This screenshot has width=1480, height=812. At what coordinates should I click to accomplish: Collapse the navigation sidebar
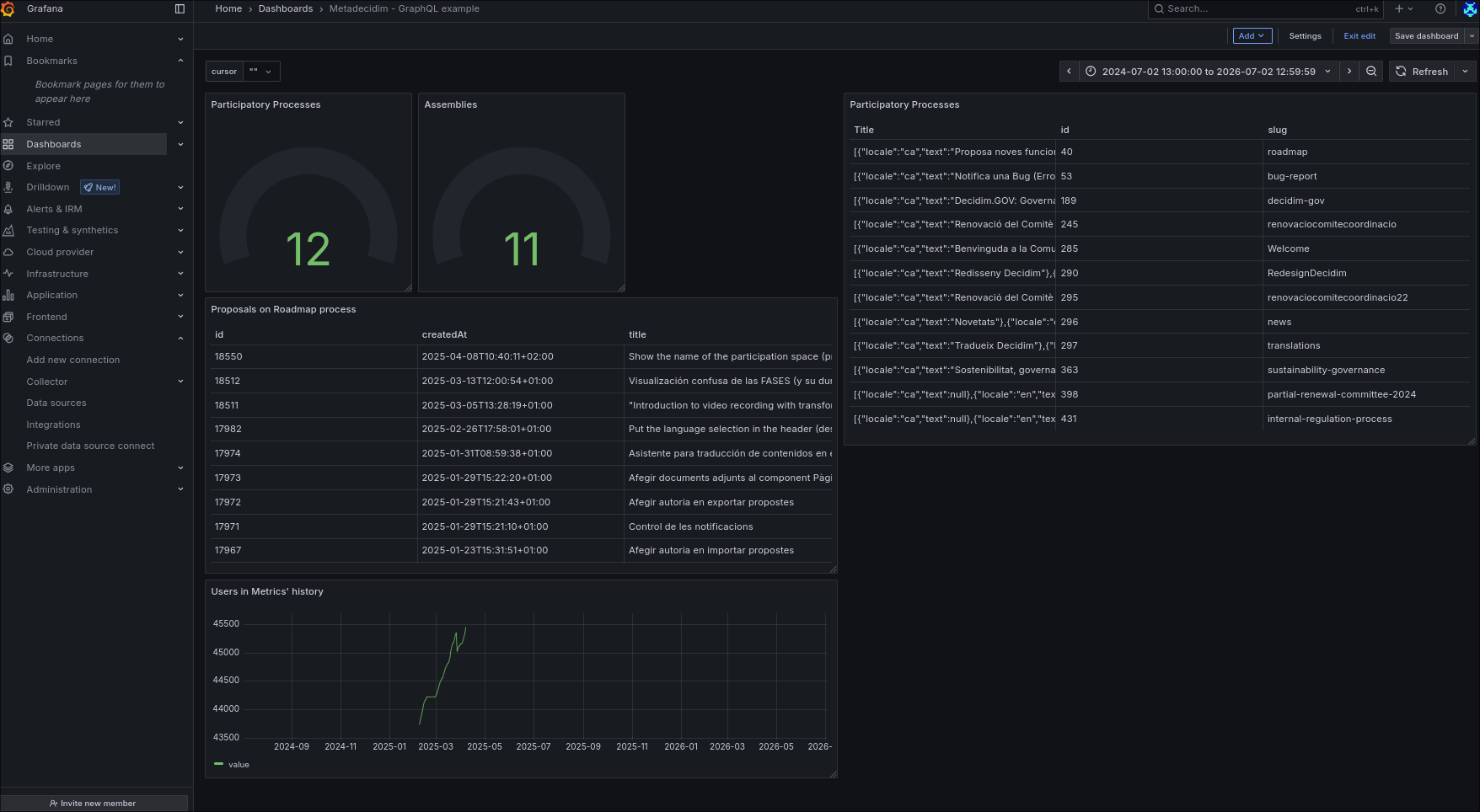click(179, 8)
